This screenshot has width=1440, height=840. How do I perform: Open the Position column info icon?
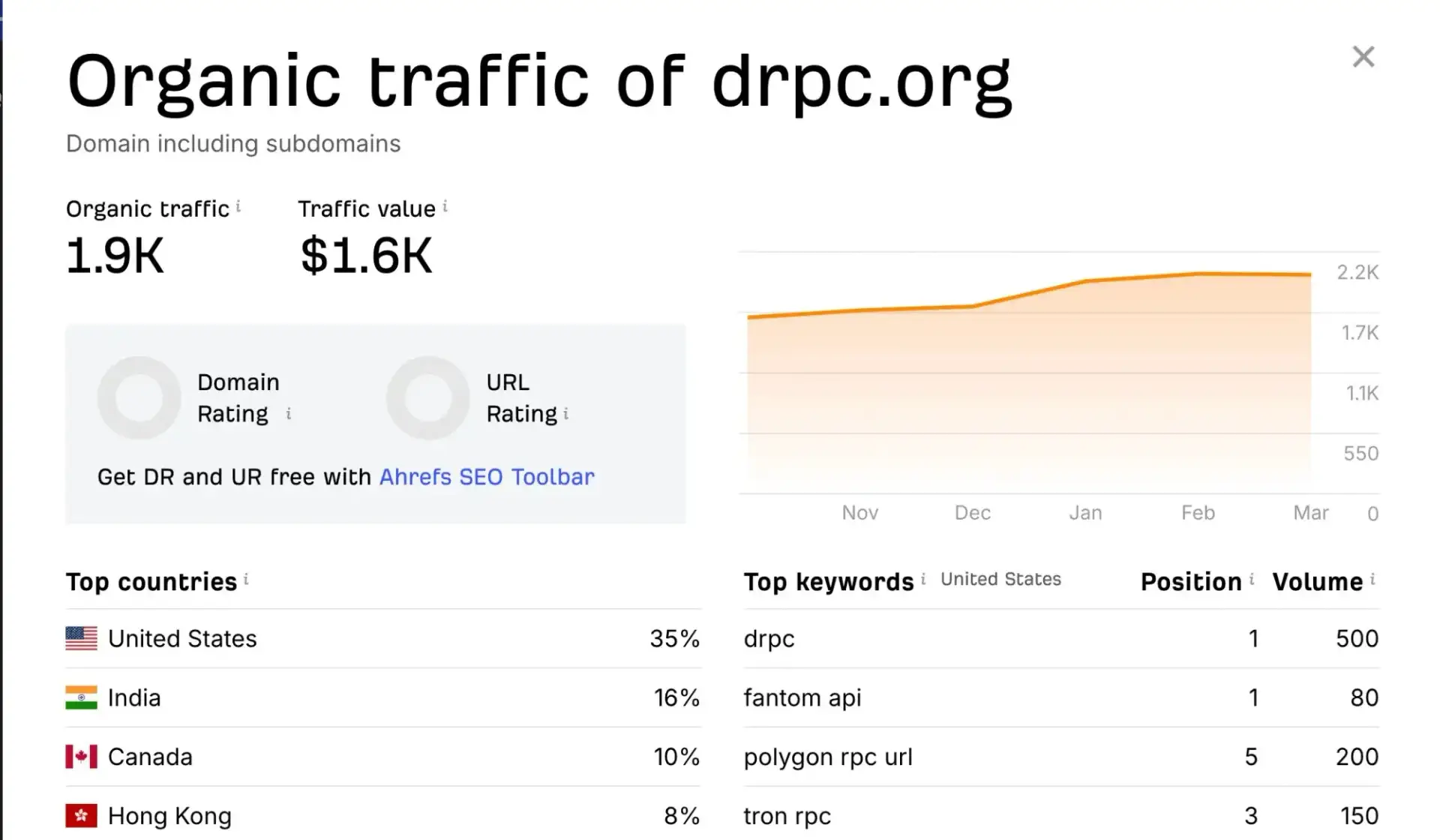pos(1252,577)
